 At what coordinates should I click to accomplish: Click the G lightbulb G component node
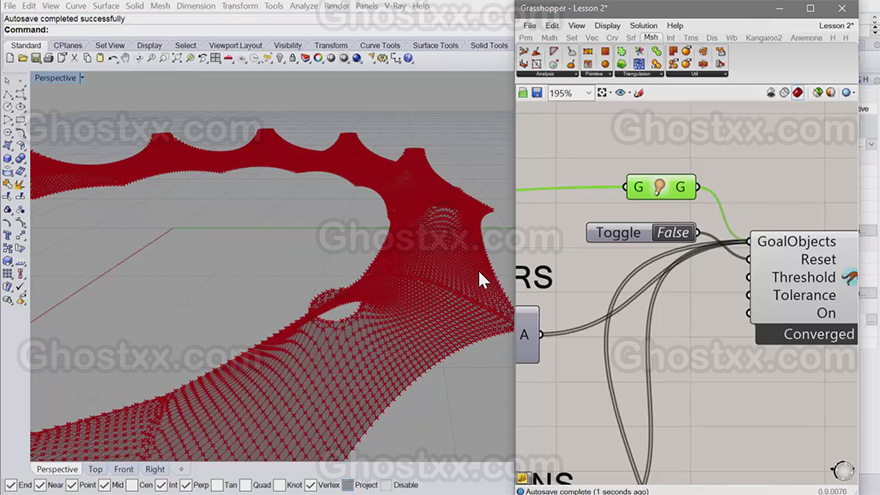point(661,187)
